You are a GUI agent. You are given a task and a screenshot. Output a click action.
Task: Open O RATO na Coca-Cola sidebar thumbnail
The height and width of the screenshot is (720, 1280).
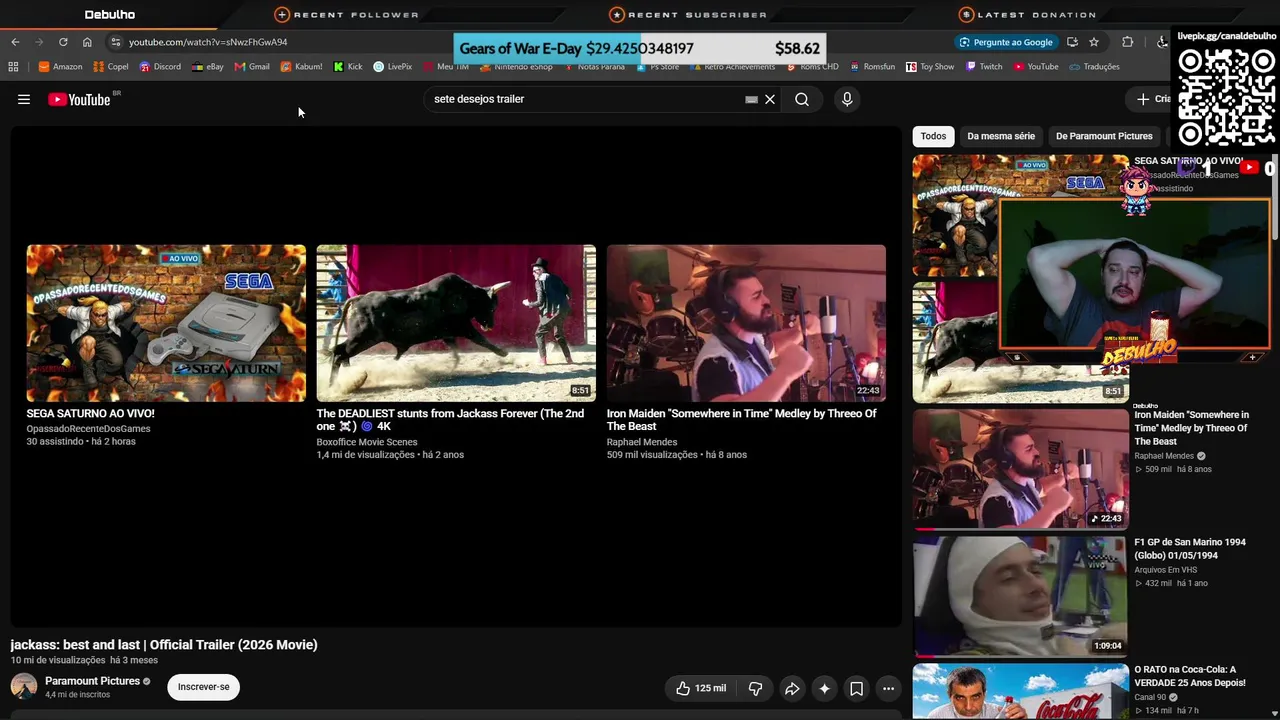click(x=1020, y=692)
